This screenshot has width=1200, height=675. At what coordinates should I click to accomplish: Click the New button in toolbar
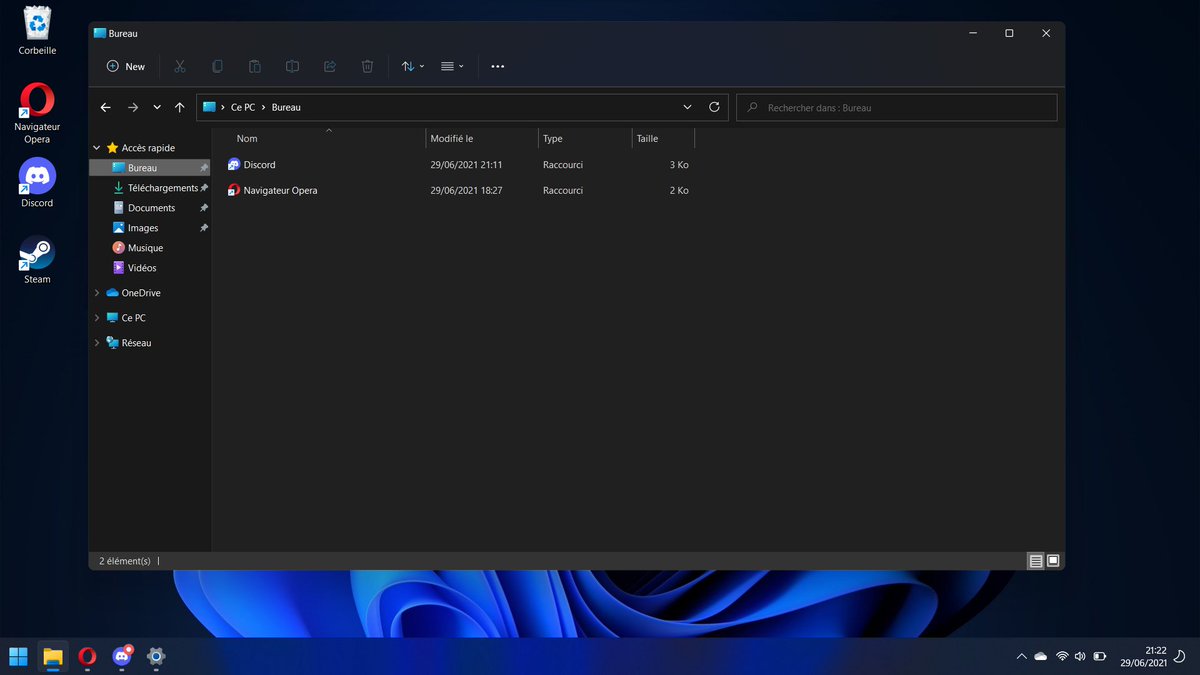click(126, 66)
